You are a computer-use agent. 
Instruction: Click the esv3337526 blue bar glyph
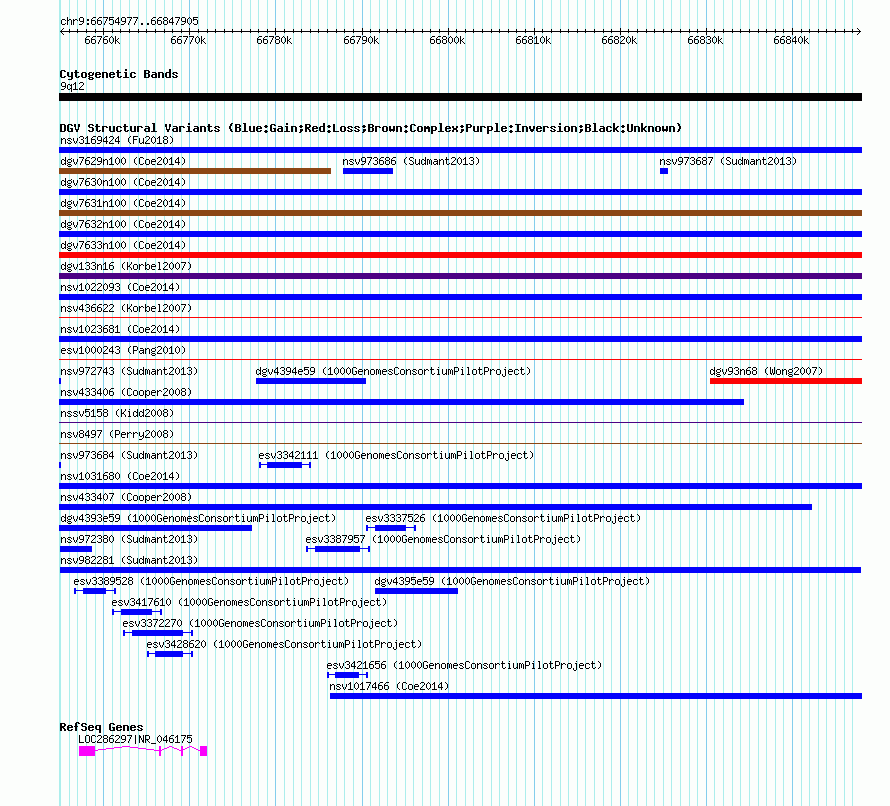click(x=391, y=528)
